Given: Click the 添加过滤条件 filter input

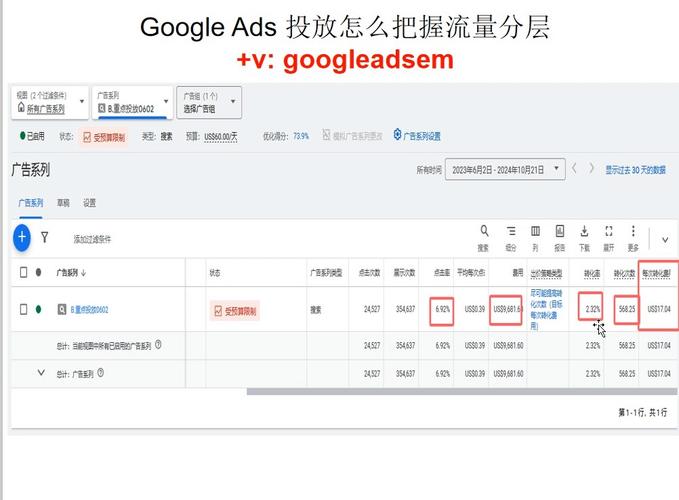Looking at the screenshot, I should click(92, 239).
